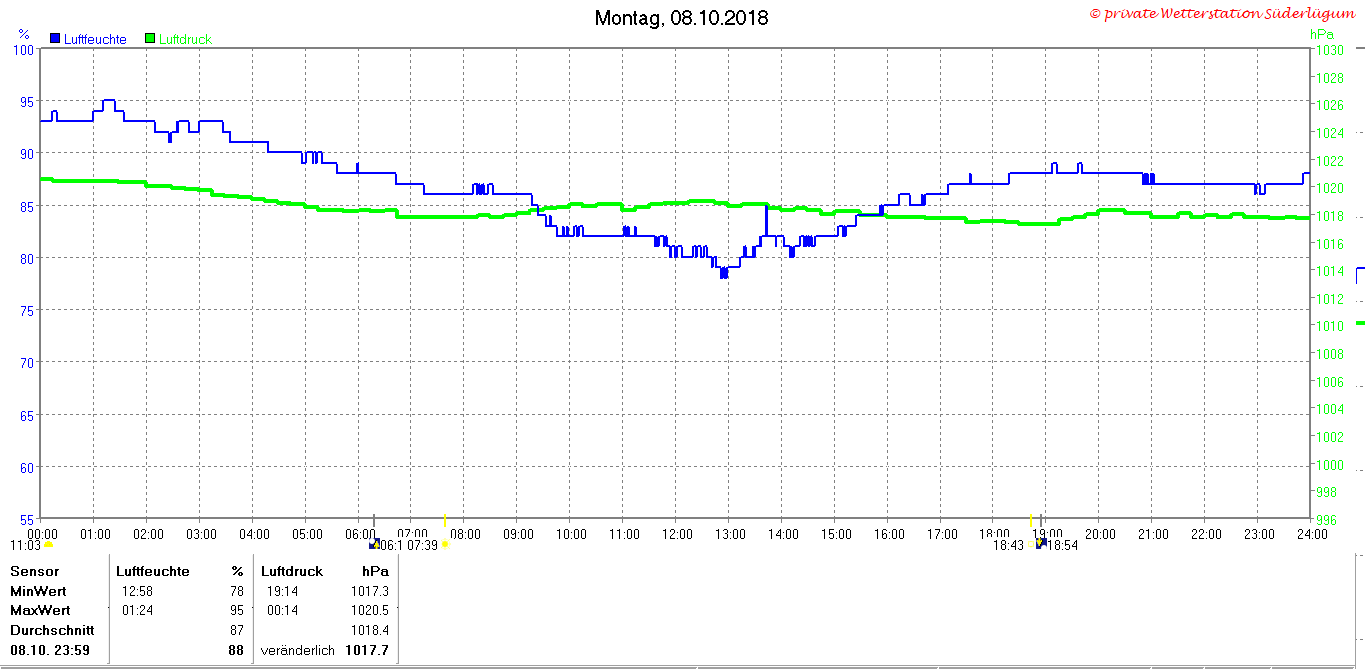Screen dimensions: 1366x669
Task: Click the yellow tick mark near 07:39
Action: point(444,520)
